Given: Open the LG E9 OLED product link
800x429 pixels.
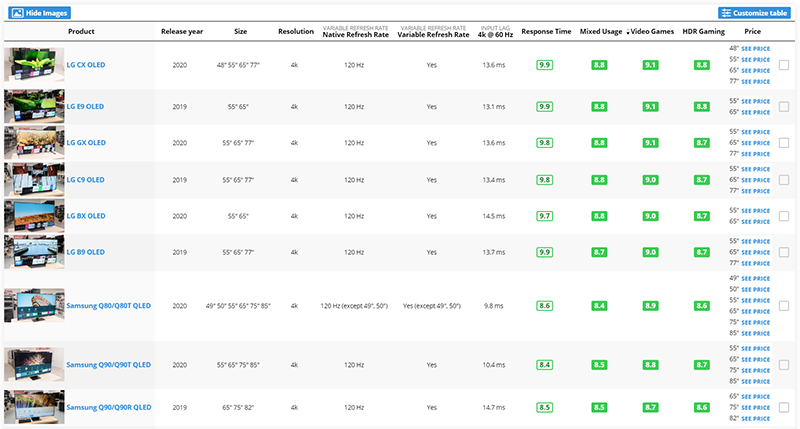Looking at the screenshot, I should point(85,107).
